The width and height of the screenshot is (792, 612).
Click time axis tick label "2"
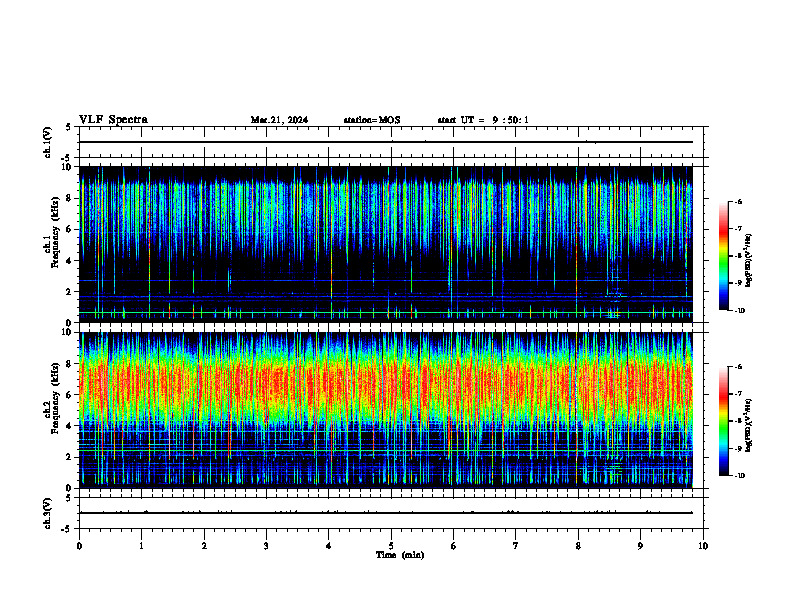point(204,546)
